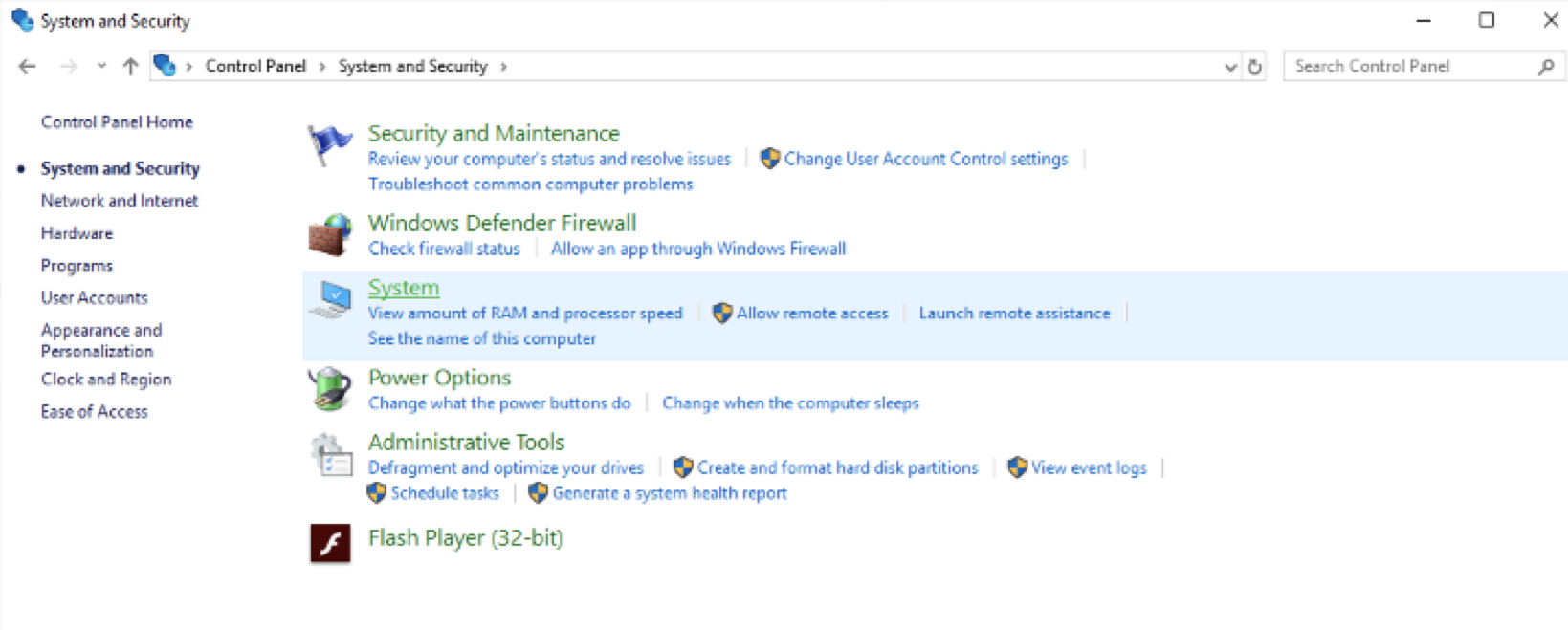Click the window title bar System icon
Image resolution: width=1568 pixels, height=630 pixels.
coord(22,20)
